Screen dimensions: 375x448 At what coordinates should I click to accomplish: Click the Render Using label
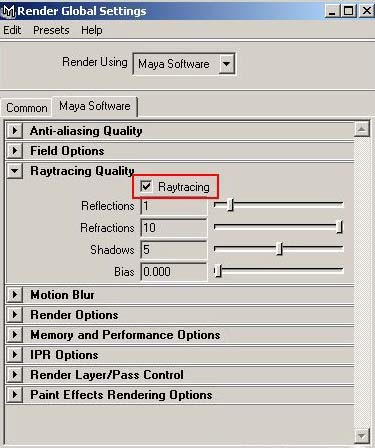pos(95,62)
